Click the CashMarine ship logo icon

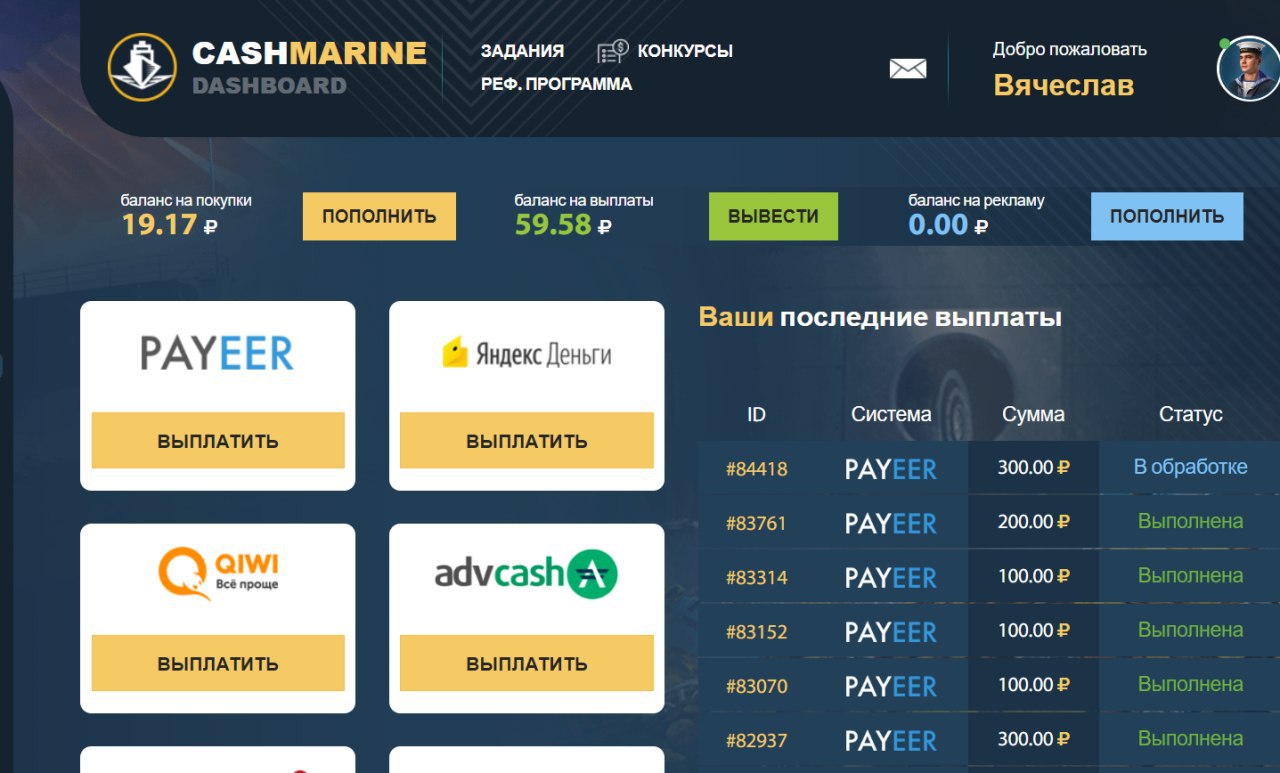click(142, 67)
